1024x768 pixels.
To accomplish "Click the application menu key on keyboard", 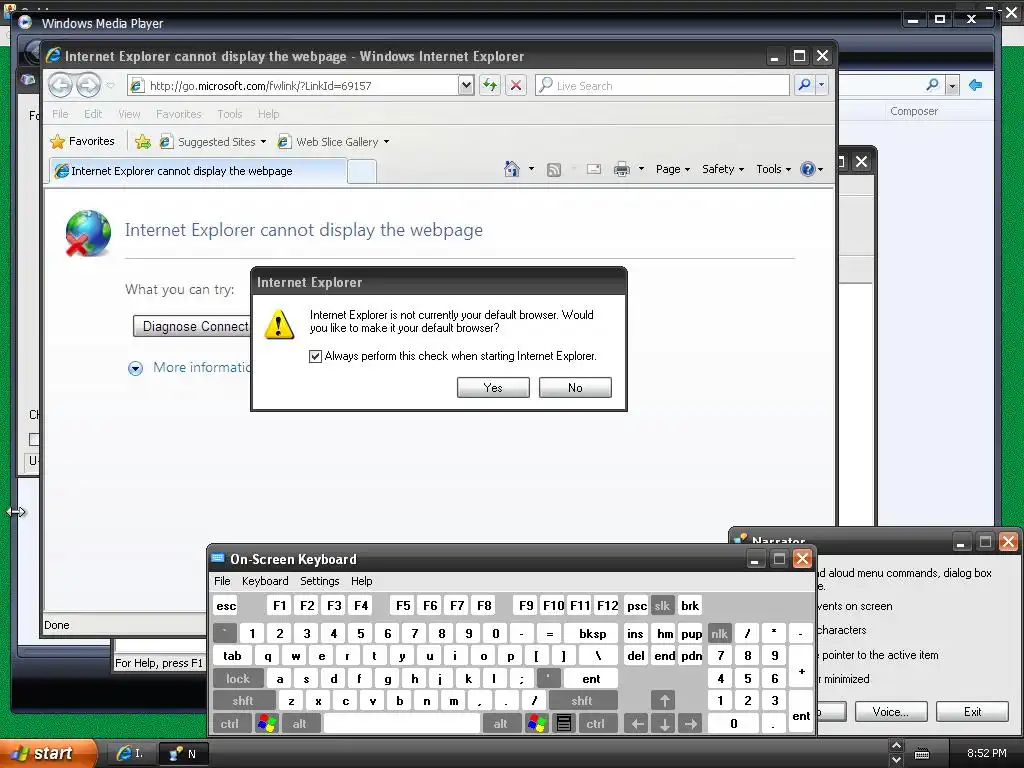I will 564,724.
